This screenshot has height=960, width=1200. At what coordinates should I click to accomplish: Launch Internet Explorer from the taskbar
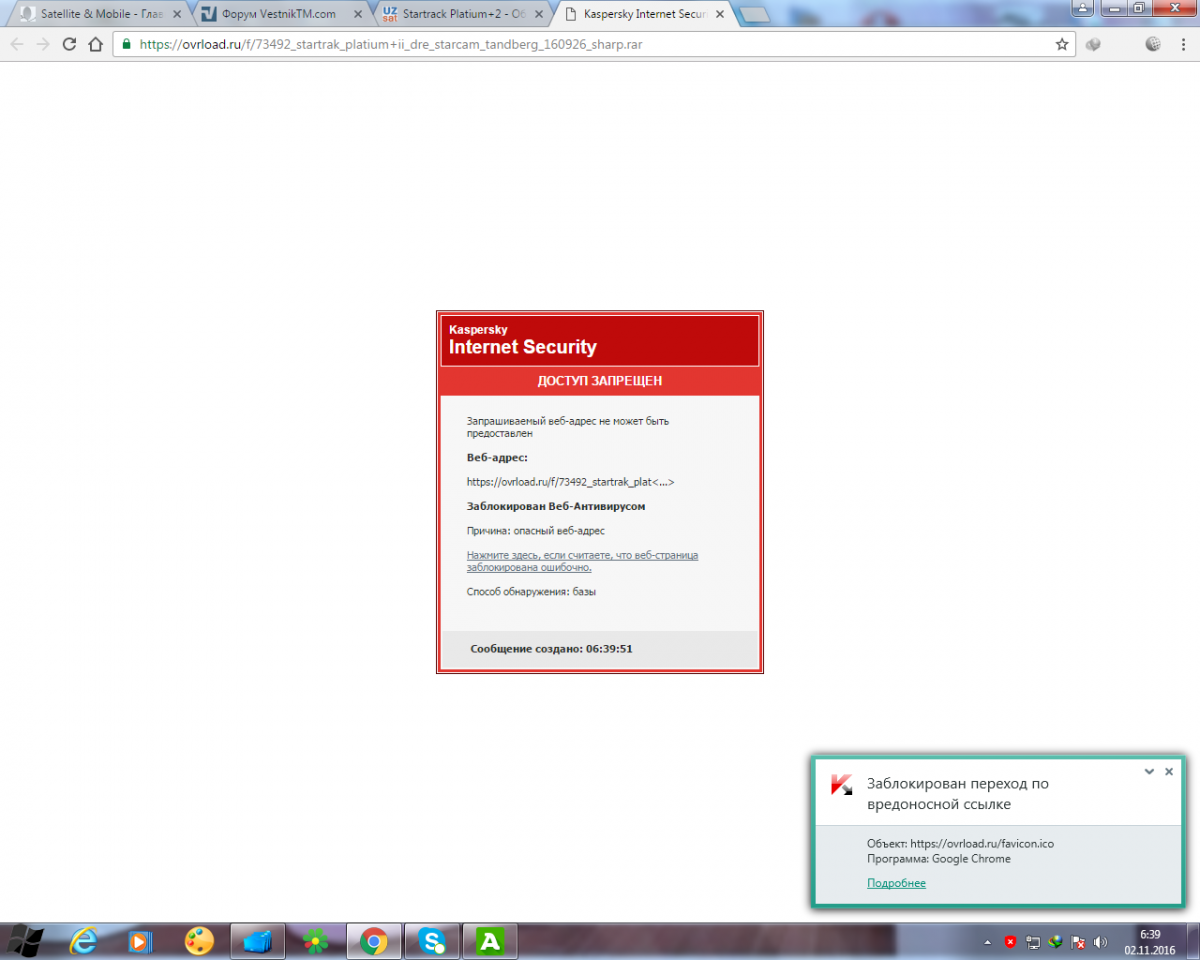click(84, 941)
